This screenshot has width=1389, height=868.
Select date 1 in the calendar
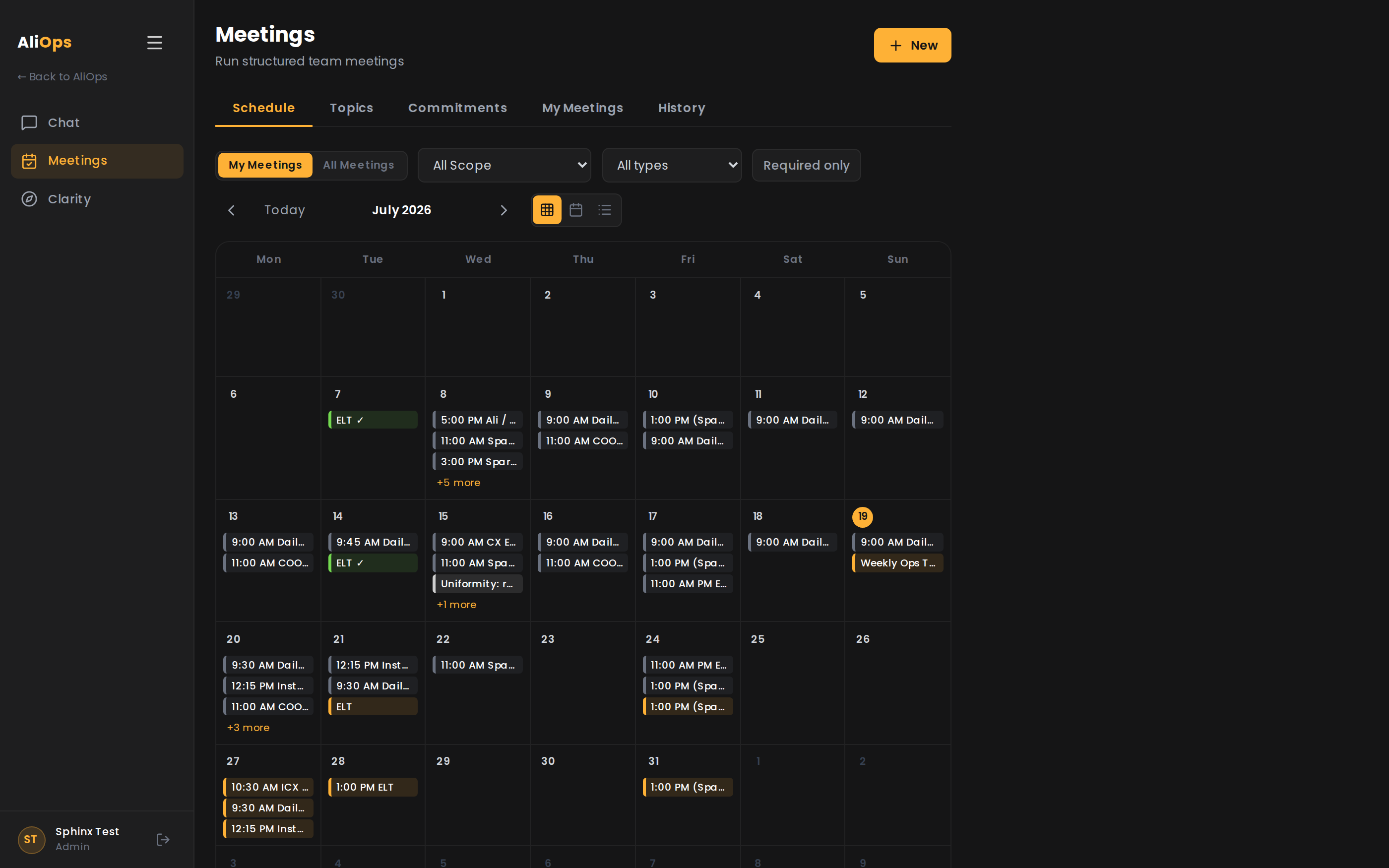(443, 295)
